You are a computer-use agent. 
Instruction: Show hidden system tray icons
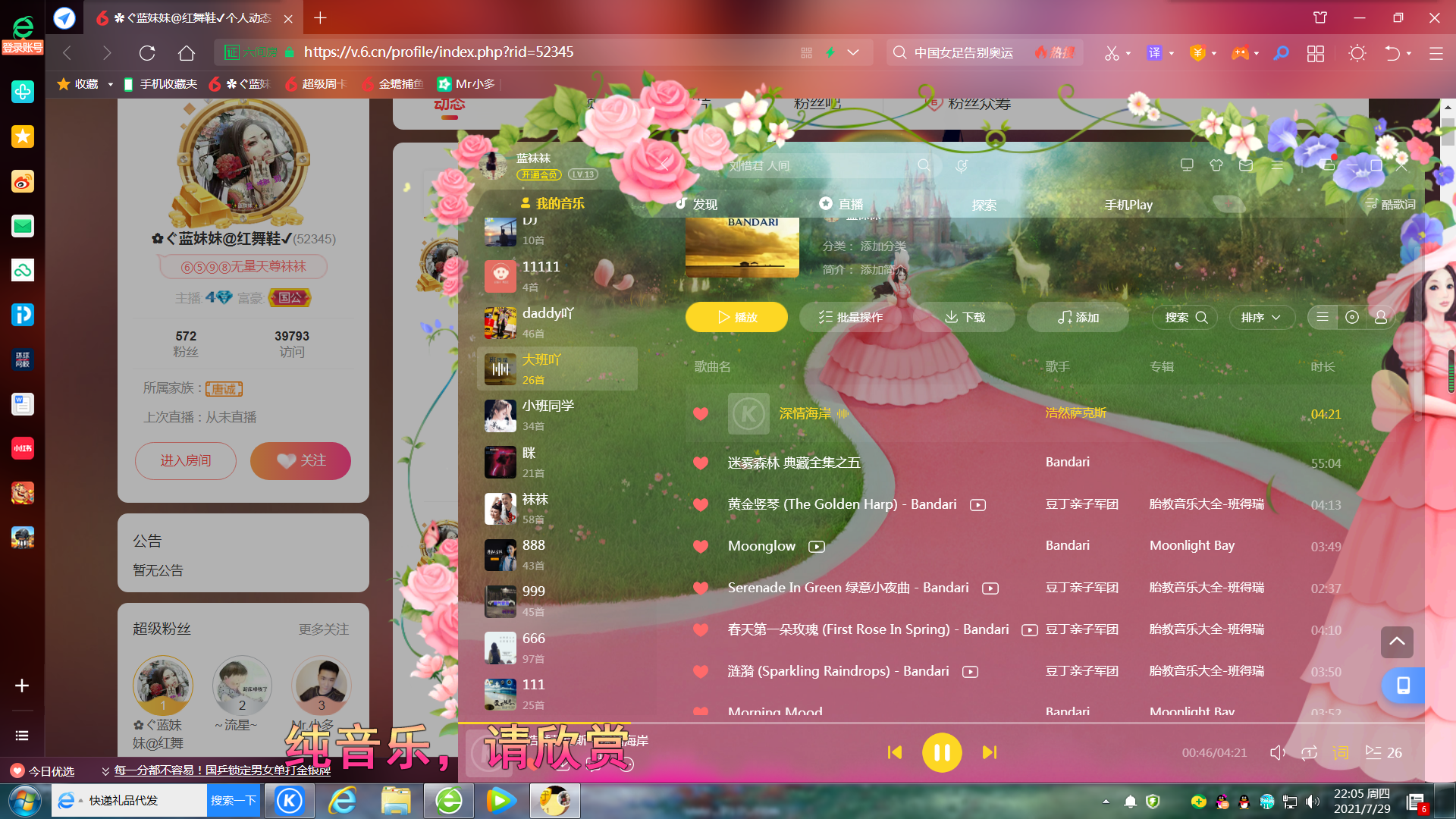click(x=1106, y=801)
